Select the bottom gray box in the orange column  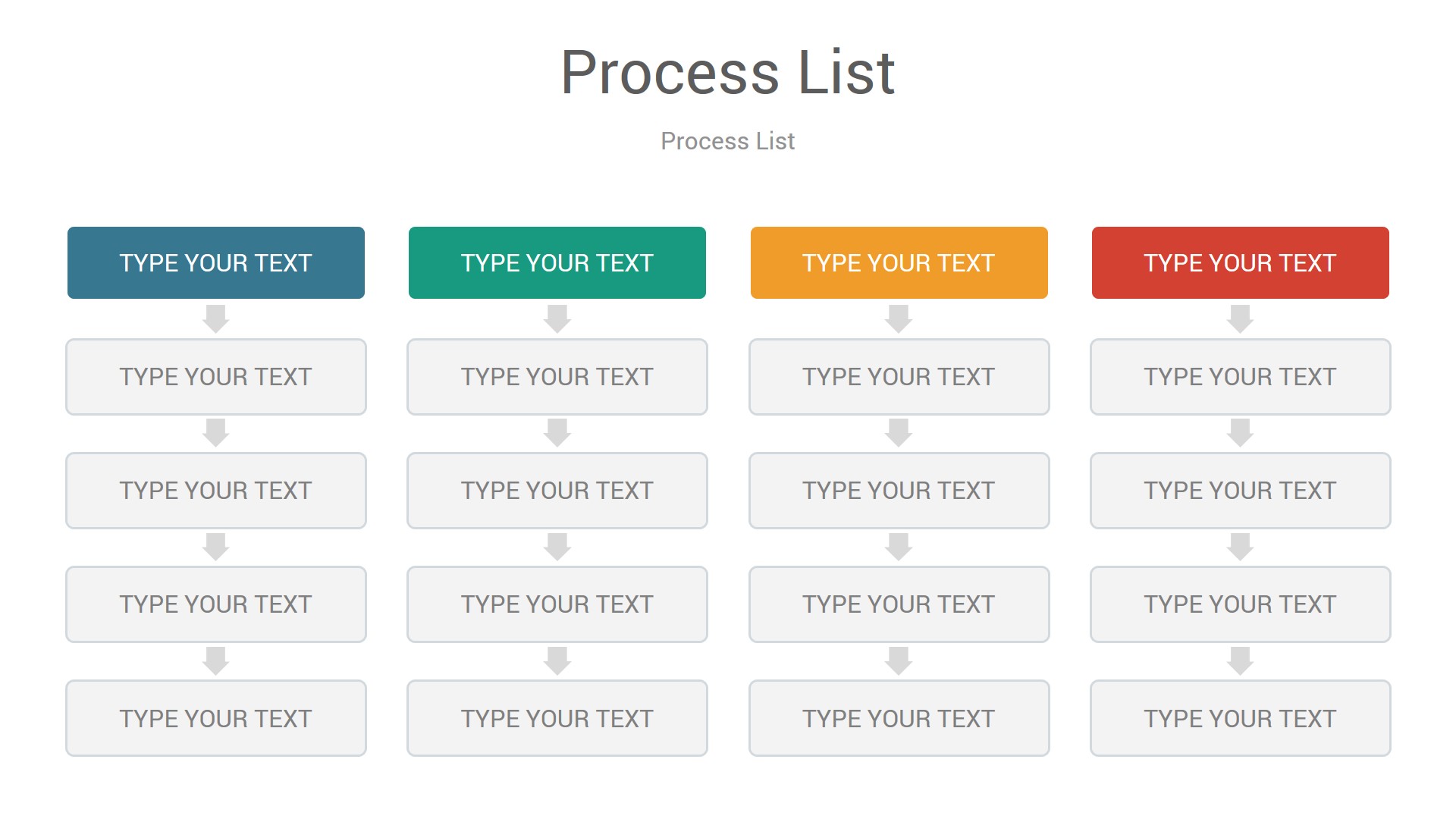coord(899,718)
